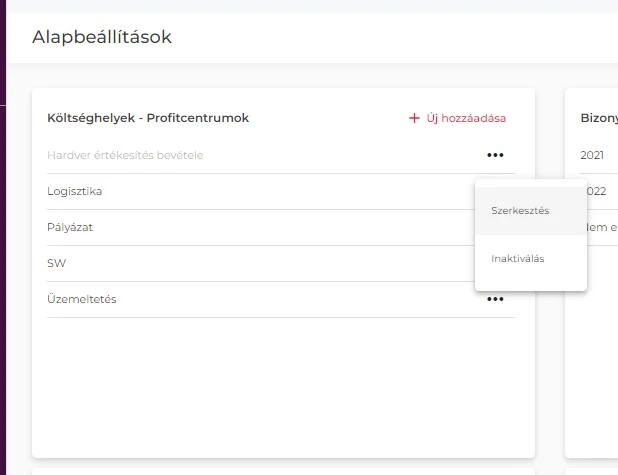Click the Alapbeállítások page heading
Viewport: 618px width, 475px height.
(102, 37)
